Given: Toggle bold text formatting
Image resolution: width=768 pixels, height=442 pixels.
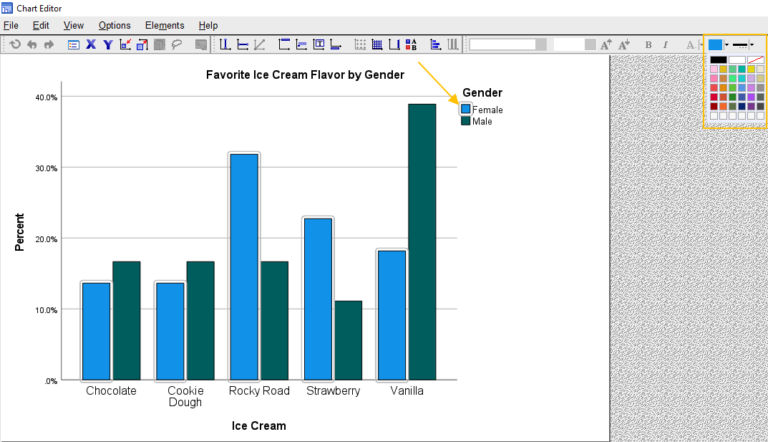Looking at the screenshot, I should pos(648,44).
